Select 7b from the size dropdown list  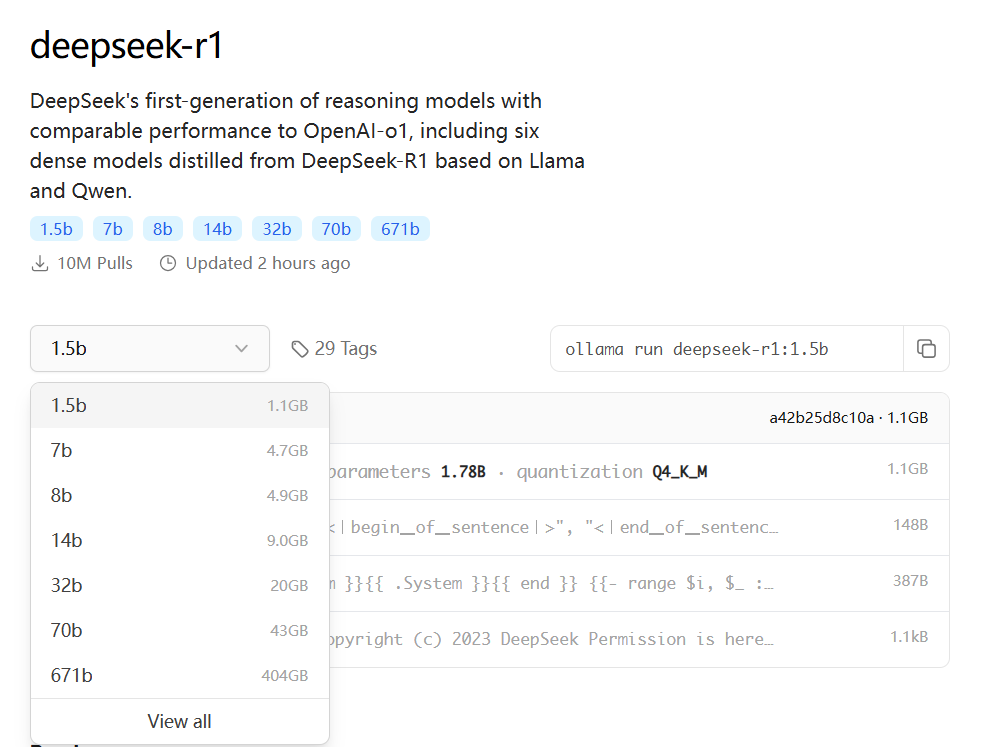[x=61, y=450]
